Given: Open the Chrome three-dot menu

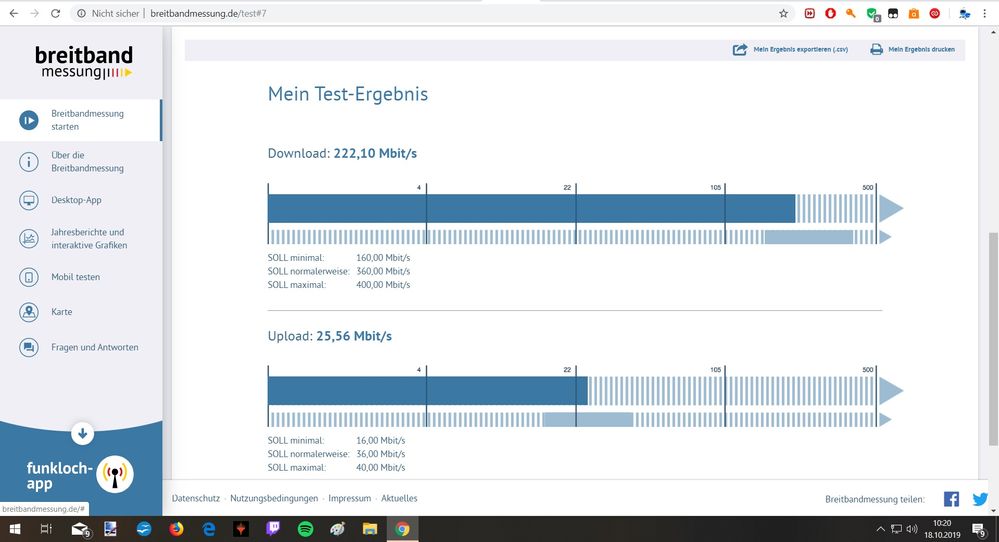Looking at the screenshot, I should (x=985, y=13).
